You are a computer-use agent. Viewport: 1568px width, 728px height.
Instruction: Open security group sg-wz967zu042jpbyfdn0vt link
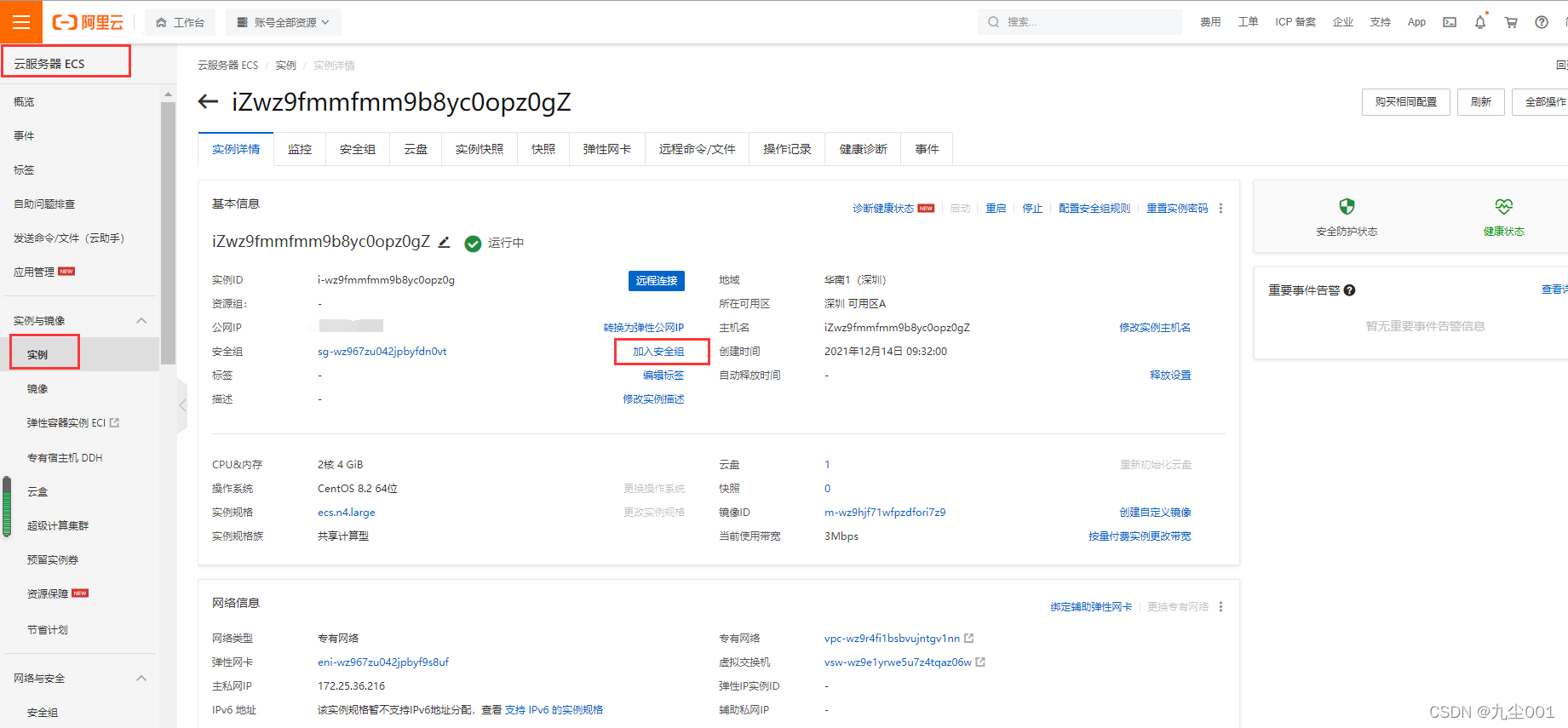(x=382, y=352)
